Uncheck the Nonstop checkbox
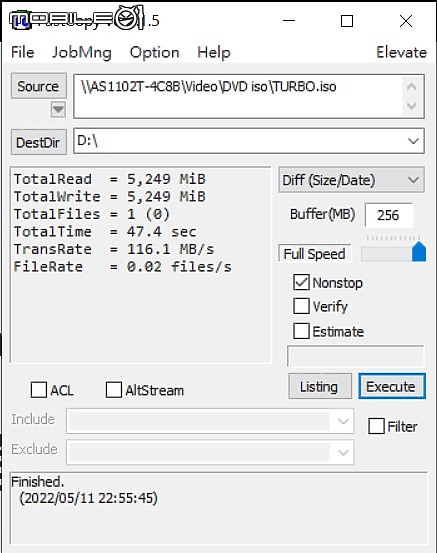This screenshot has height=553, width=437. coord(302,282)
